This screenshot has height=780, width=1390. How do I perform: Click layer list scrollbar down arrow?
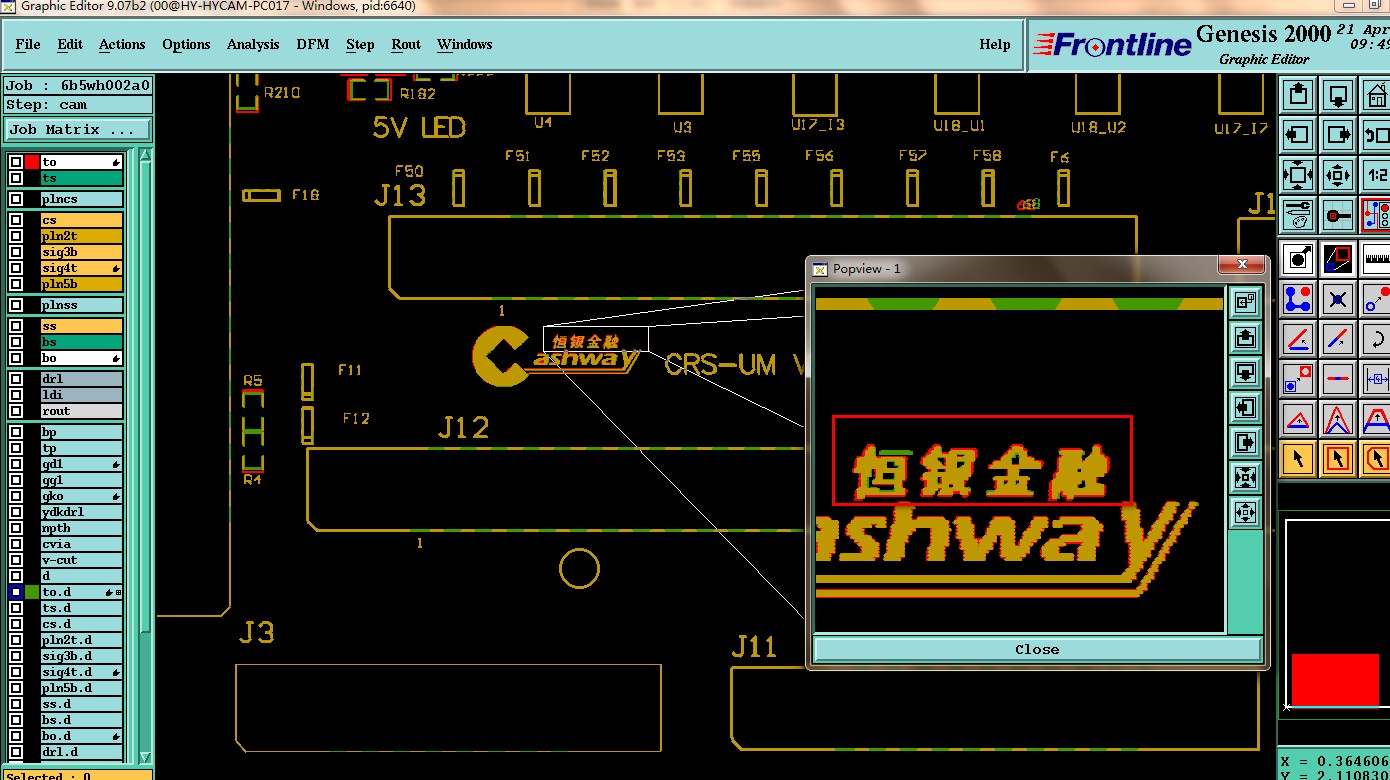[146, 757]
